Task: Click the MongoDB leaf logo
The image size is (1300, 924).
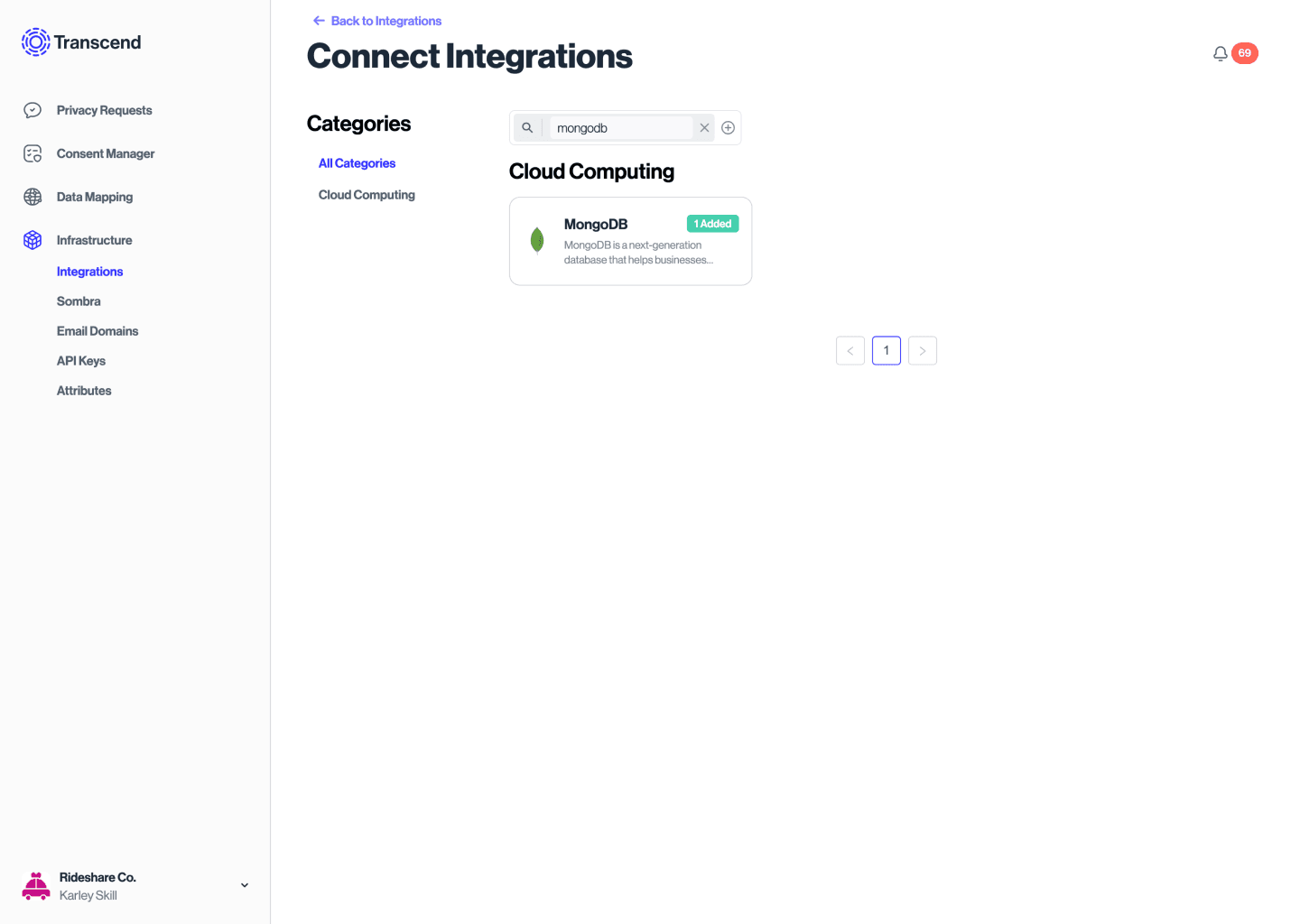Action: (537, 240)
